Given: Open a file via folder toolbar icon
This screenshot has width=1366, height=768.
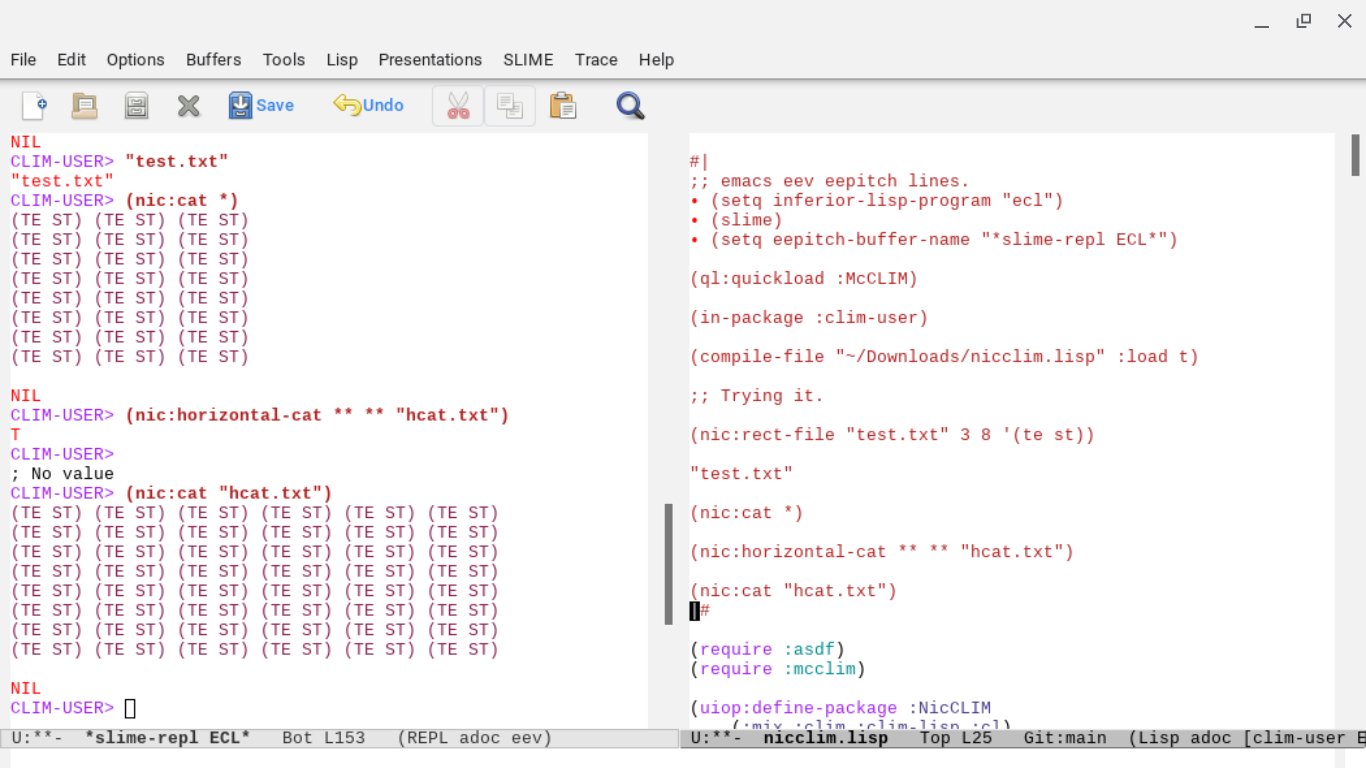Looking at the screenshot, I should click(x=84, y=105).
